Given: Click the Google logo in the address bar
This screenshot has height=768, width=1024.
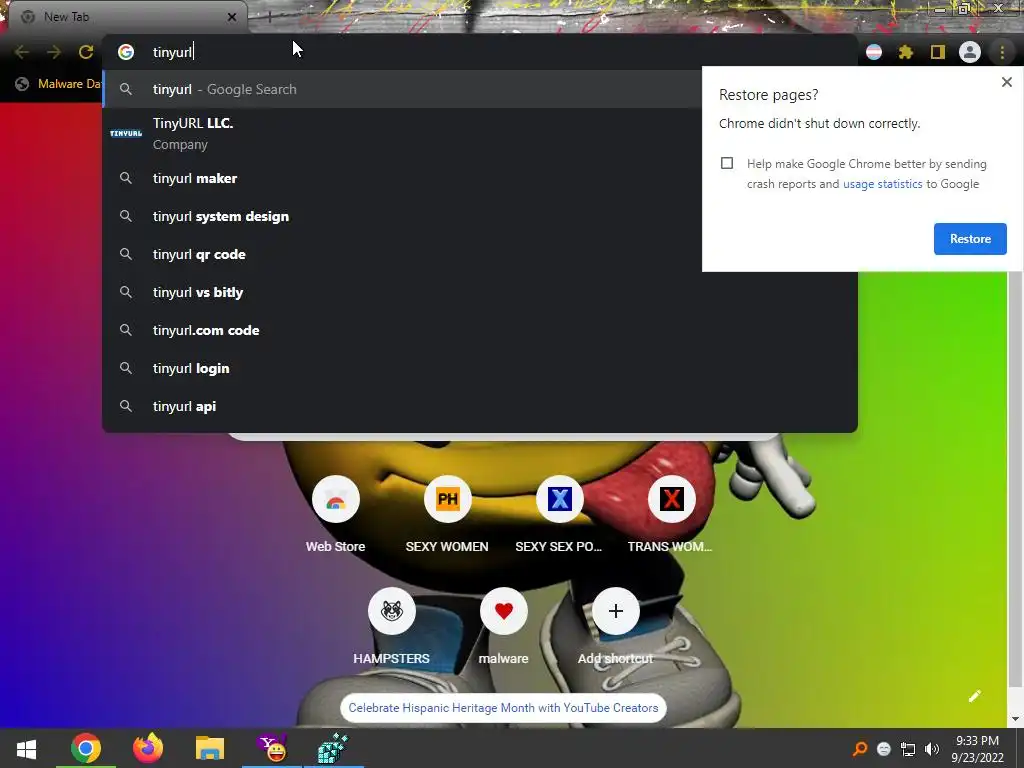Looking at the screenshot, I should [x=126, y=52].
